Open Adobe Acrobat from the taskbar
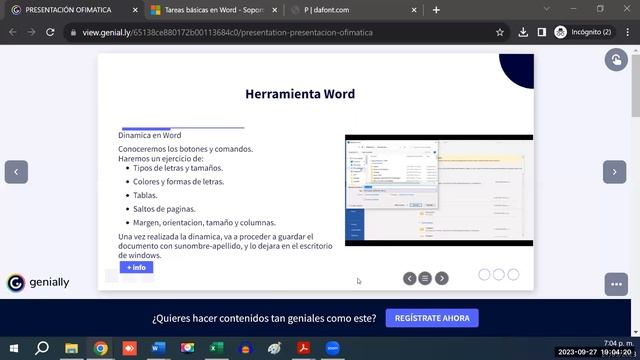This screenshot has height=360, width=640. click(x=303, y=348)
